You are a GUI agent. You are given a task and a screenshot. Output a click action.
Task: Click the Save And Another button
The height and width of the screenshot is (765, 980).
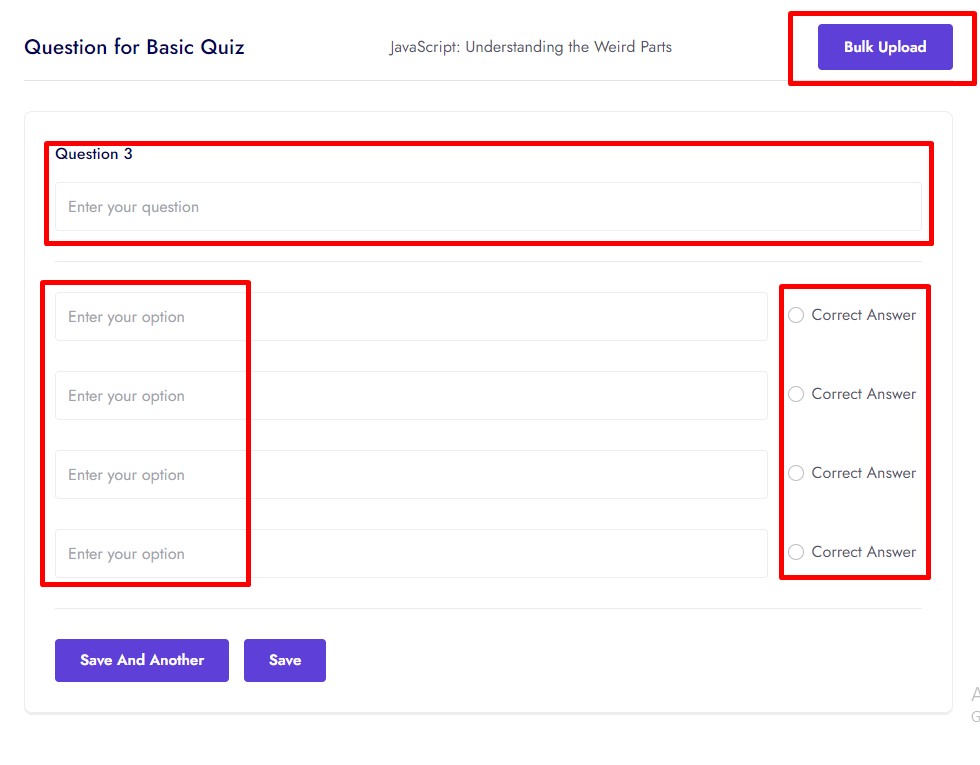pos(142,660)
